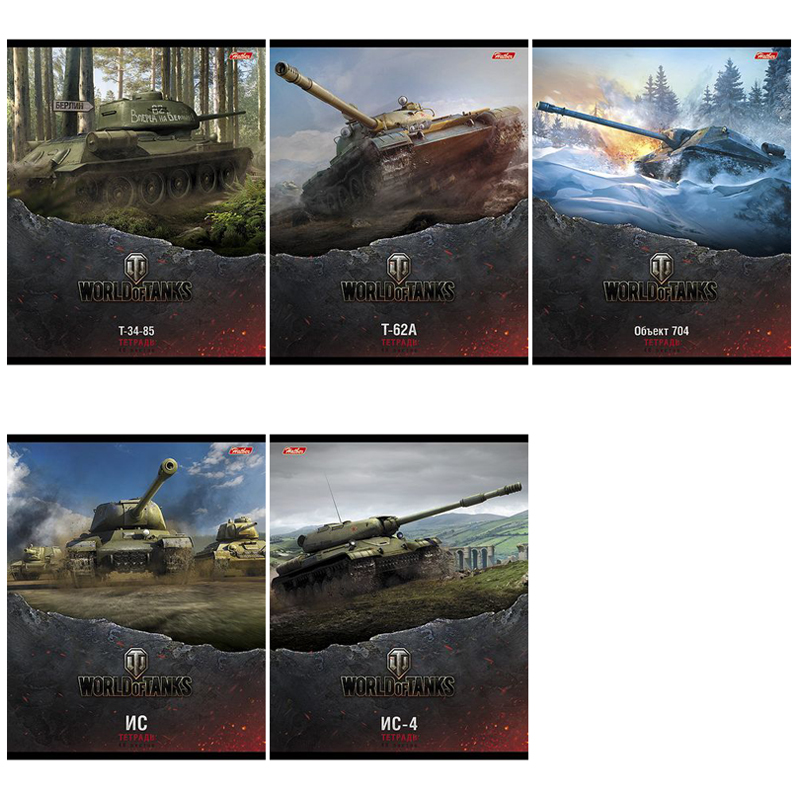800x800 pixels.
Task: Open the T-34-85 notebook cover thumbnail
Action: coord(136,202)
